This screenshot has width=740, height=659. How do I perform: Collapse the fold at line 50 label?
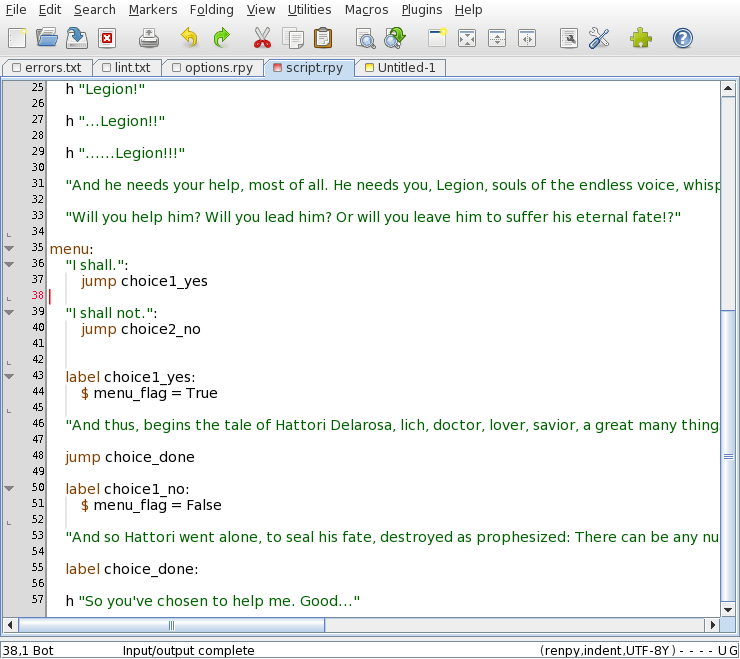[9, 488]
